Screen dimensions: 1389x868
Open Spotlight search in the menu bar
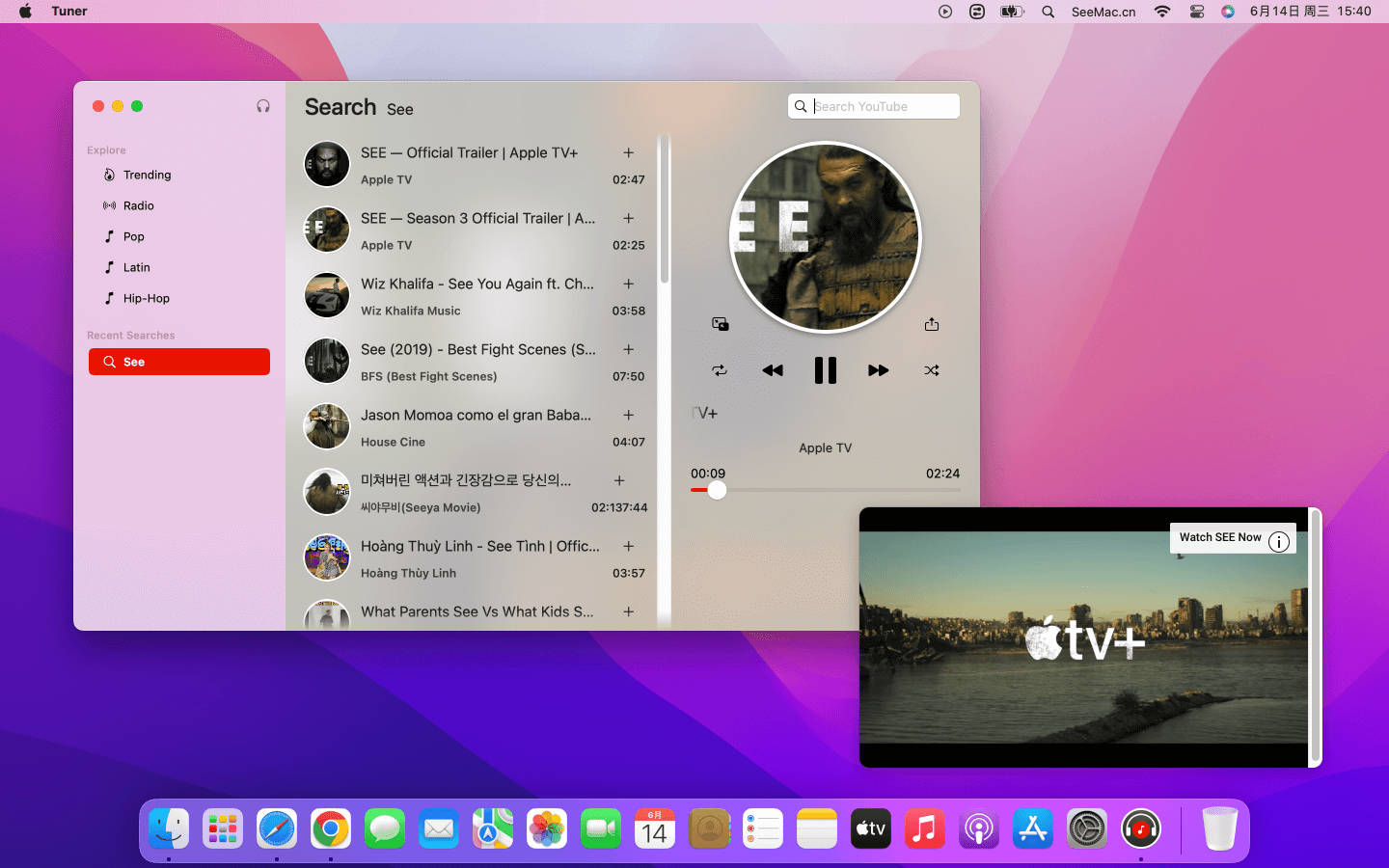tap(1049, 12)
